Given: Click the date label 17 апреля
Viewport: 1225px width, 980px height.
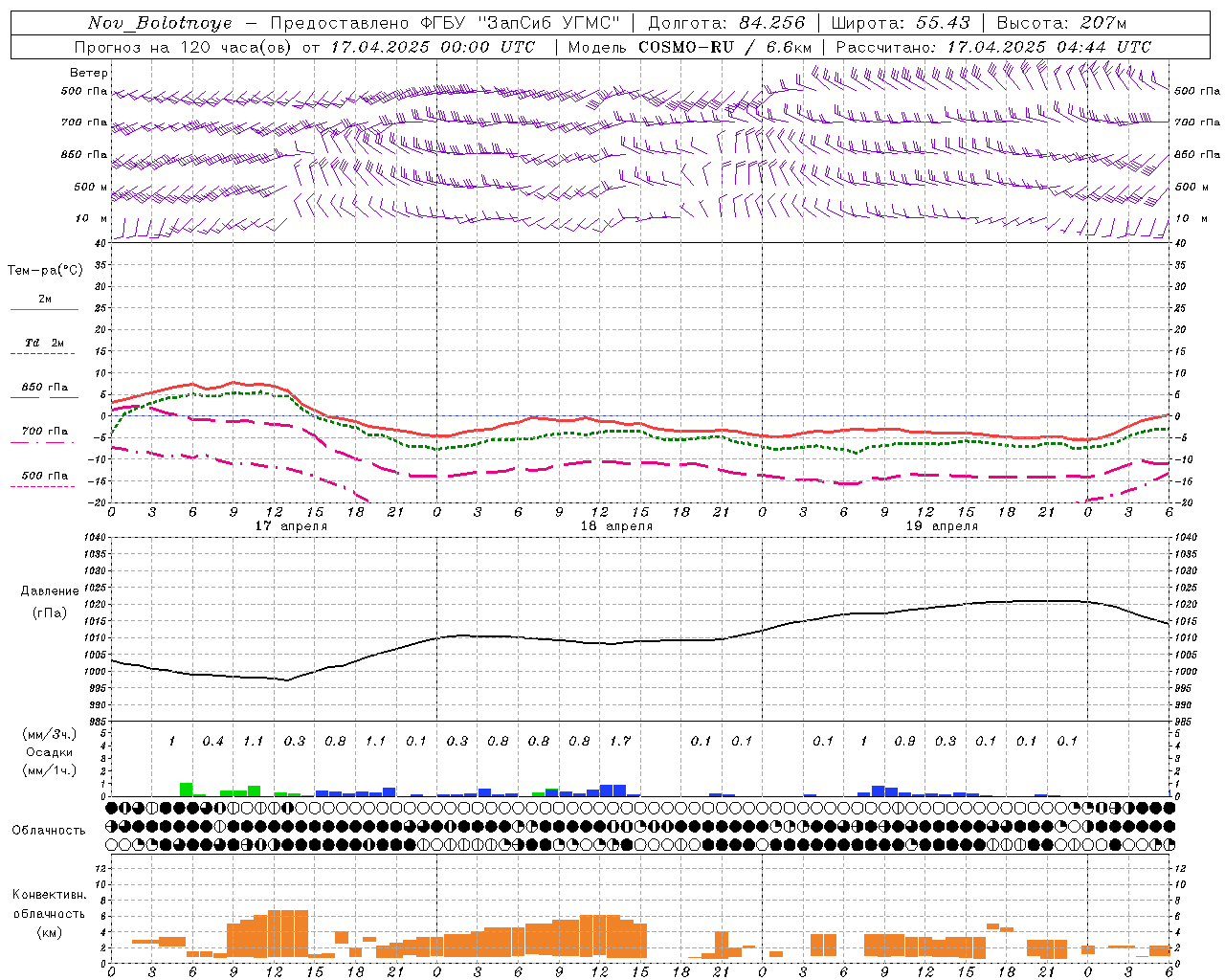Looking at the screenshot, I should click(x=291, y=526).
